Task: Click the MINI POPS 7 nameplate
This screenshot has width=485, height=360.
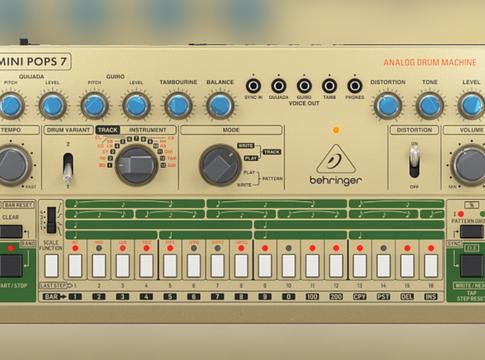Action: [x=34, y=62]
